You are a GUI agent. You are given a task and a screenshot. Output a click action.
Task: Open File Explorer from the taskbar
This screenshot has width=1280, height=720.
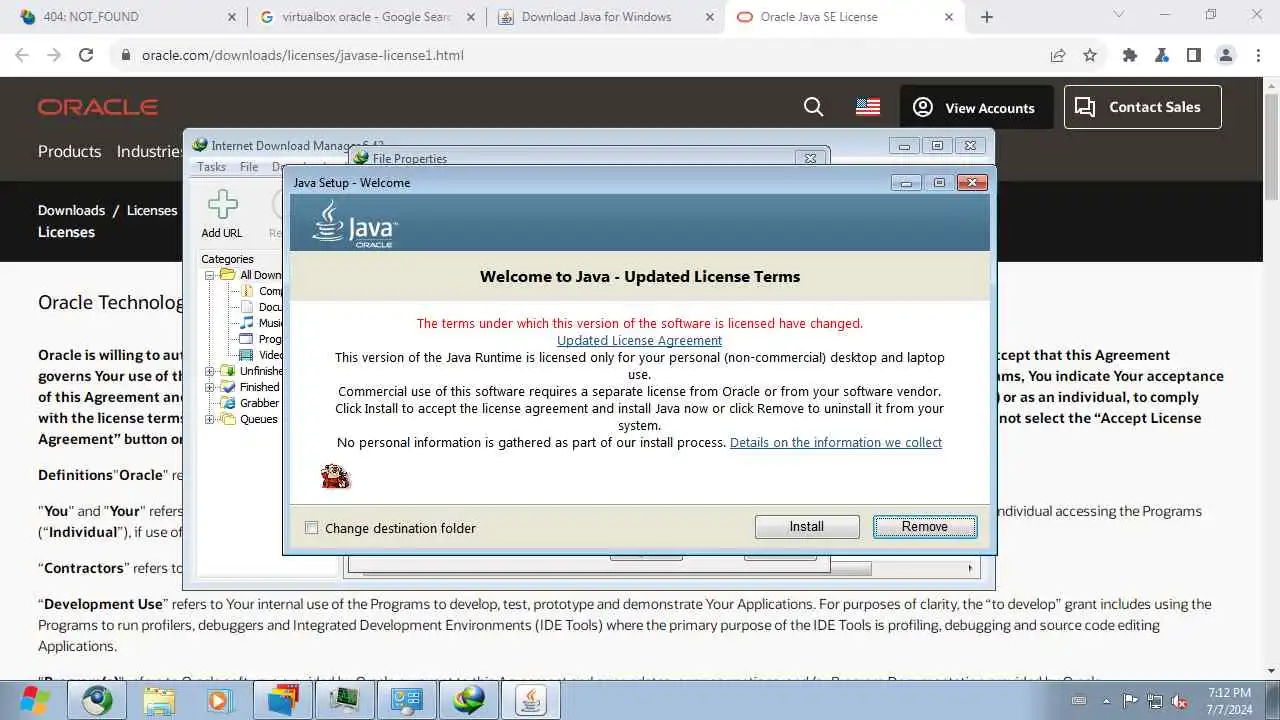pos(160,700)
